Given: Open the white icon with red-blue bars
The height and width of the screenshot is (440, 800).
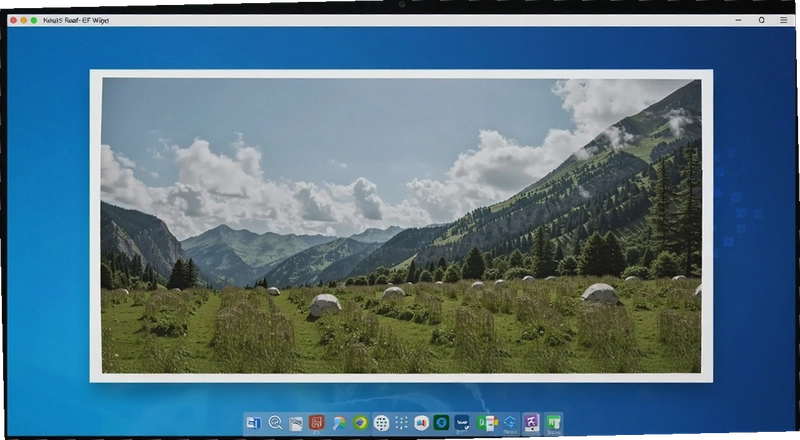Looking at the screenshot, I should click(x=421, y=423).
